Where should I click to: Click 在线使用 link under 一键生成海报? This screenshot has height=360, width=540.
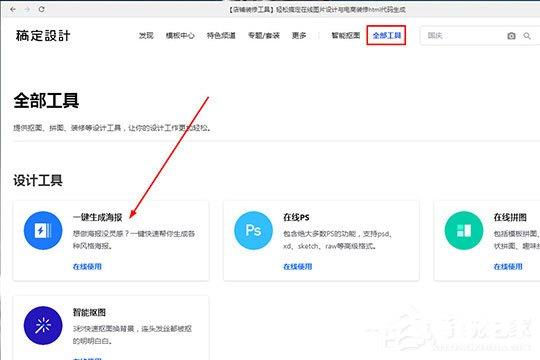(87, 266)
